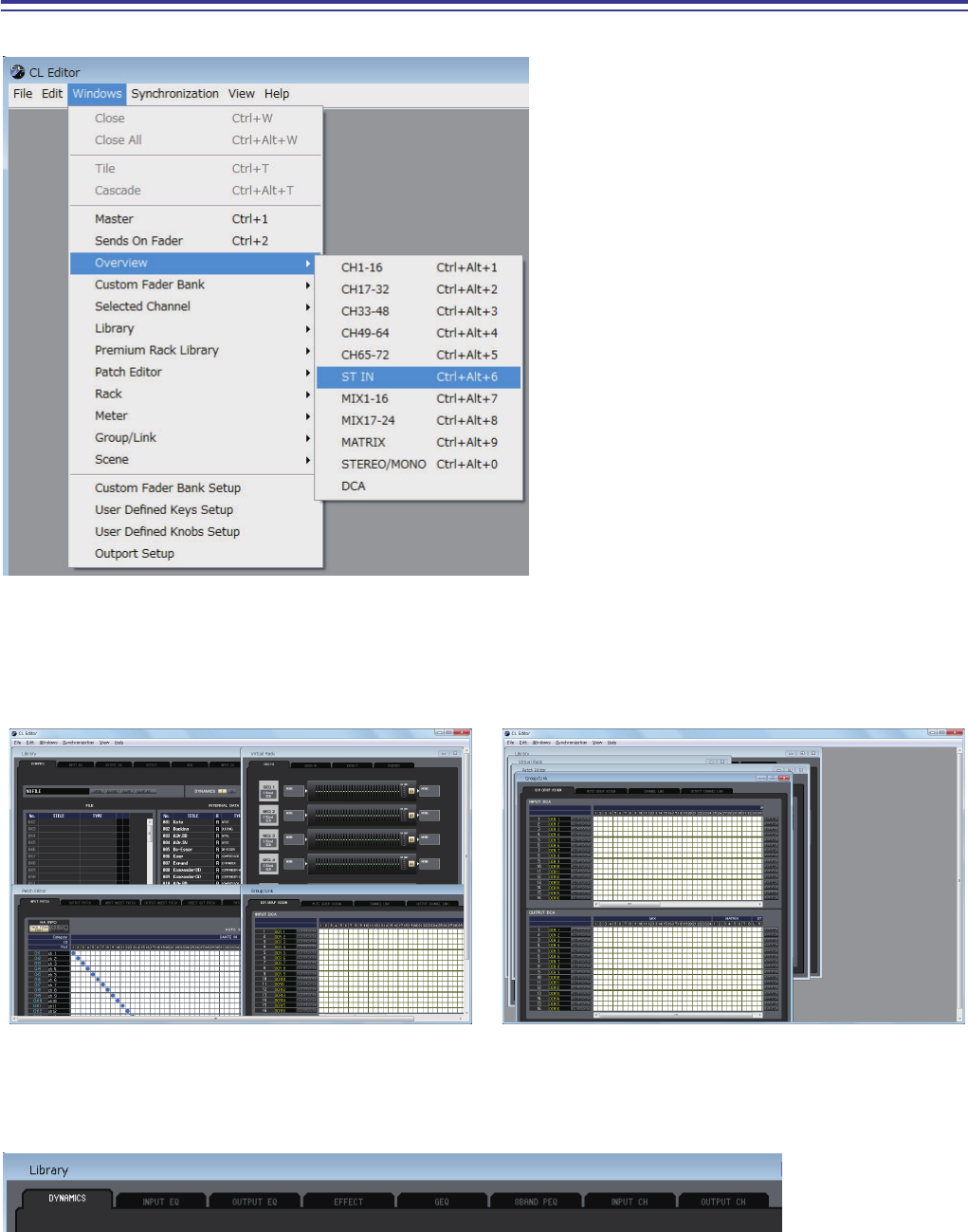Select STEREO/MONO overview entry

pos(419,464)
